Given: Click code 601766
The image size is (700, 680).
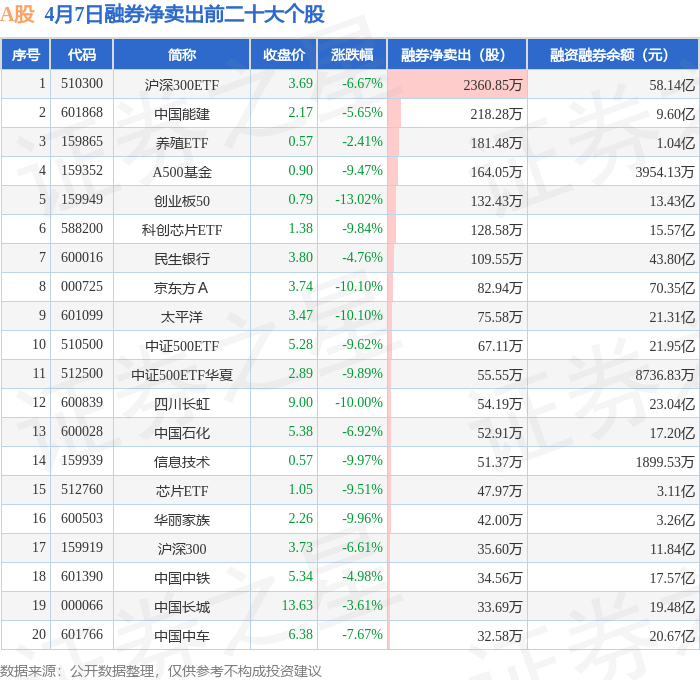Looking at the screenshot, I should (x=82, y=634).
